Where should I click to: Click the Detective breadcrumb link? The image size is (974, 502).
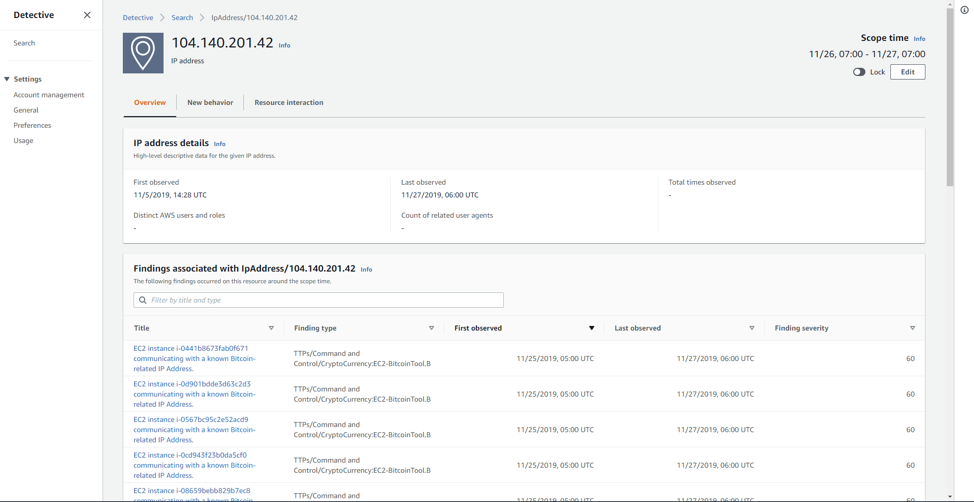coord(138,17)
